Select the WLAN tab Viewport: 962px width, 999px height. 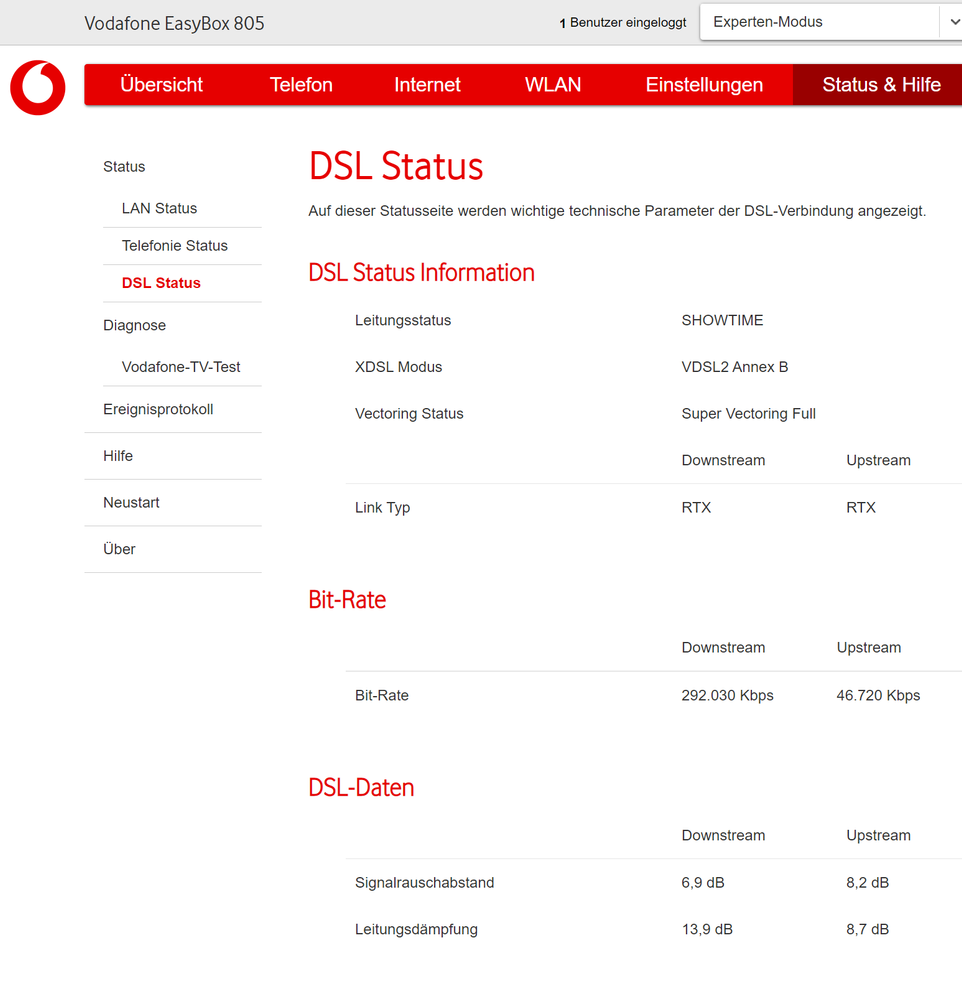point(552,85)
